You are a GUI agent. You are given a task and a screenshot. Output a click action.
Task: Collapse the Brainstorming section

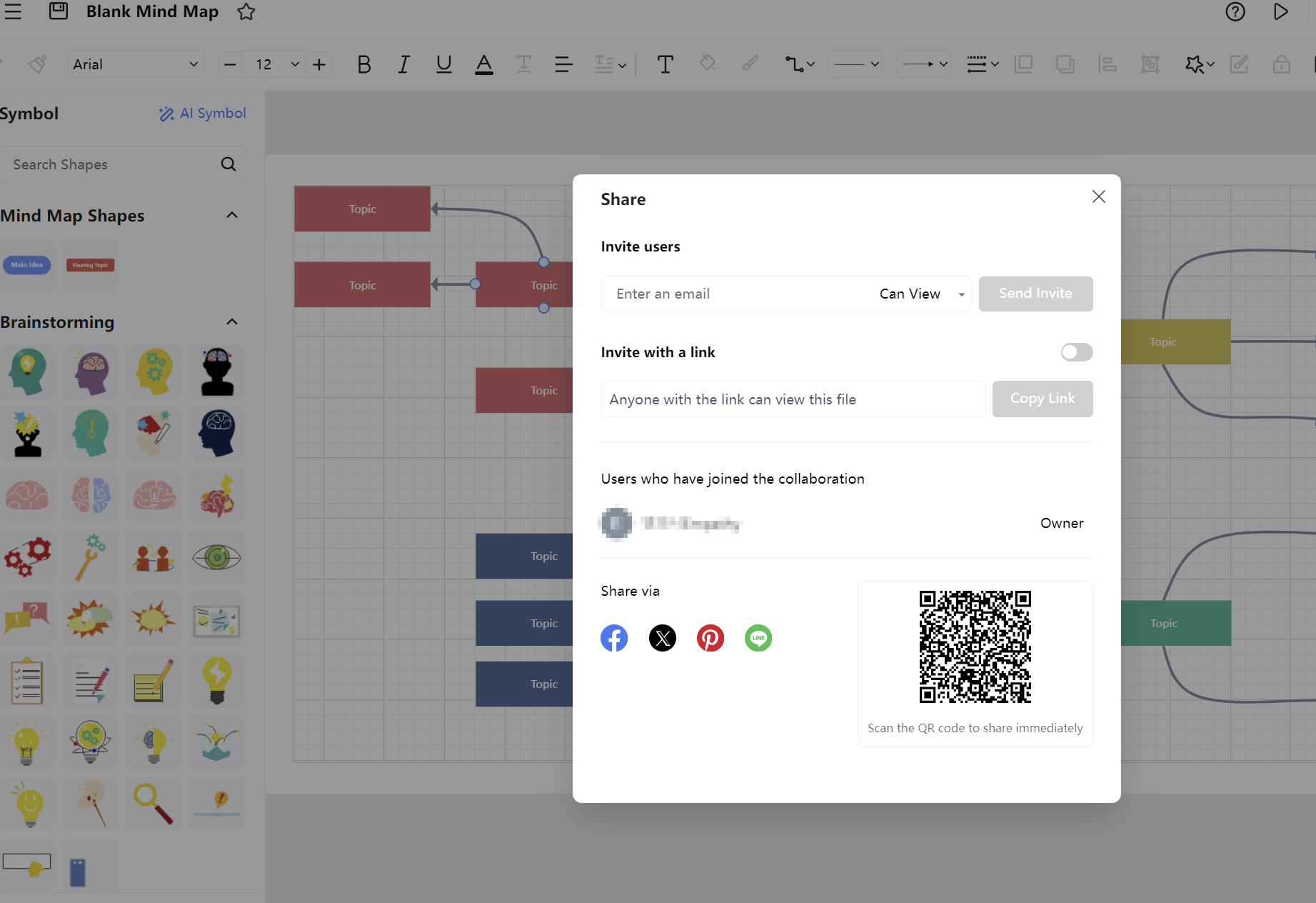click(232, 321)
